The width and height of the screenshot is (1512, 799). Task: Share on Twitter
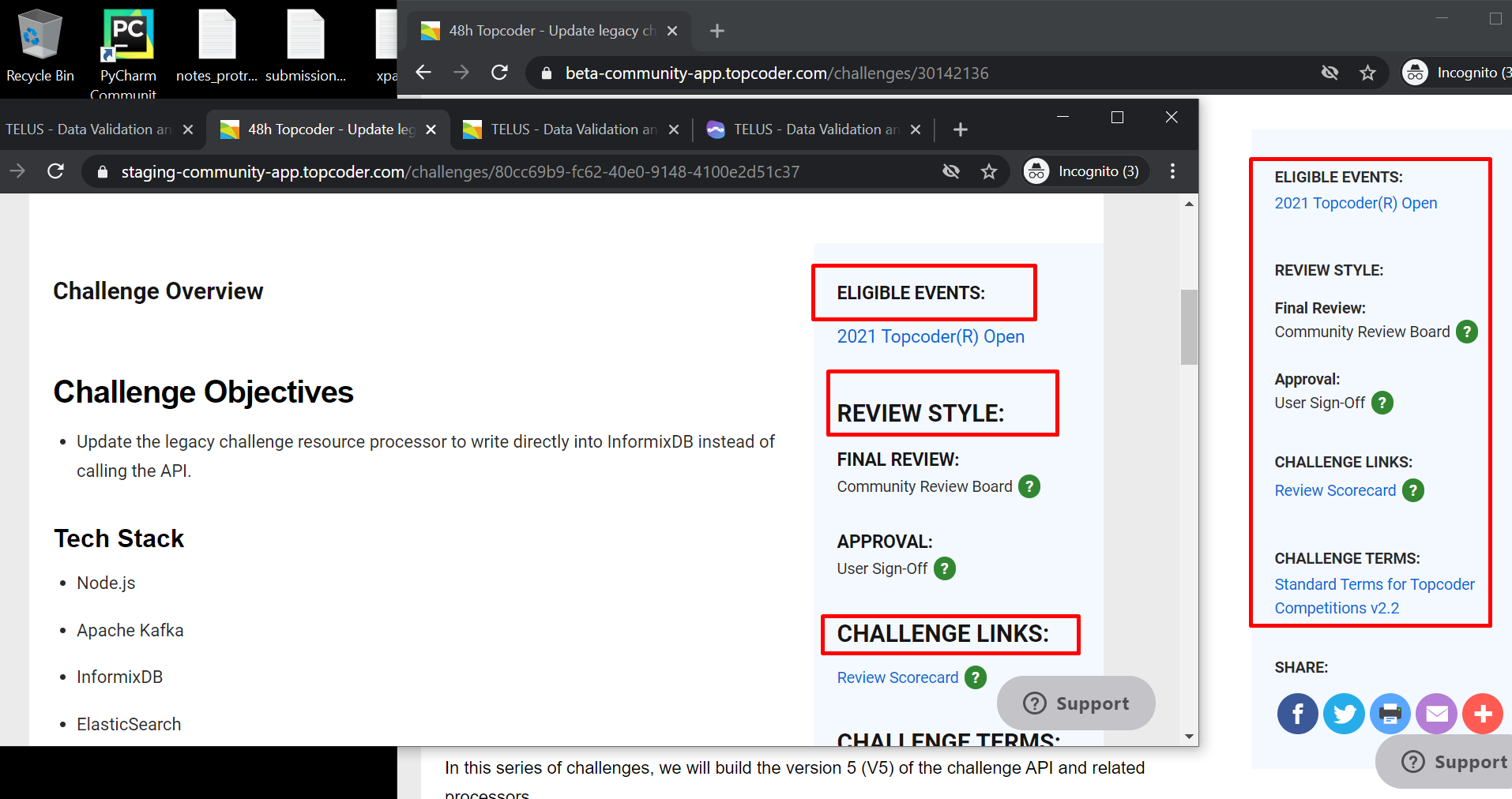point(1344,714)
